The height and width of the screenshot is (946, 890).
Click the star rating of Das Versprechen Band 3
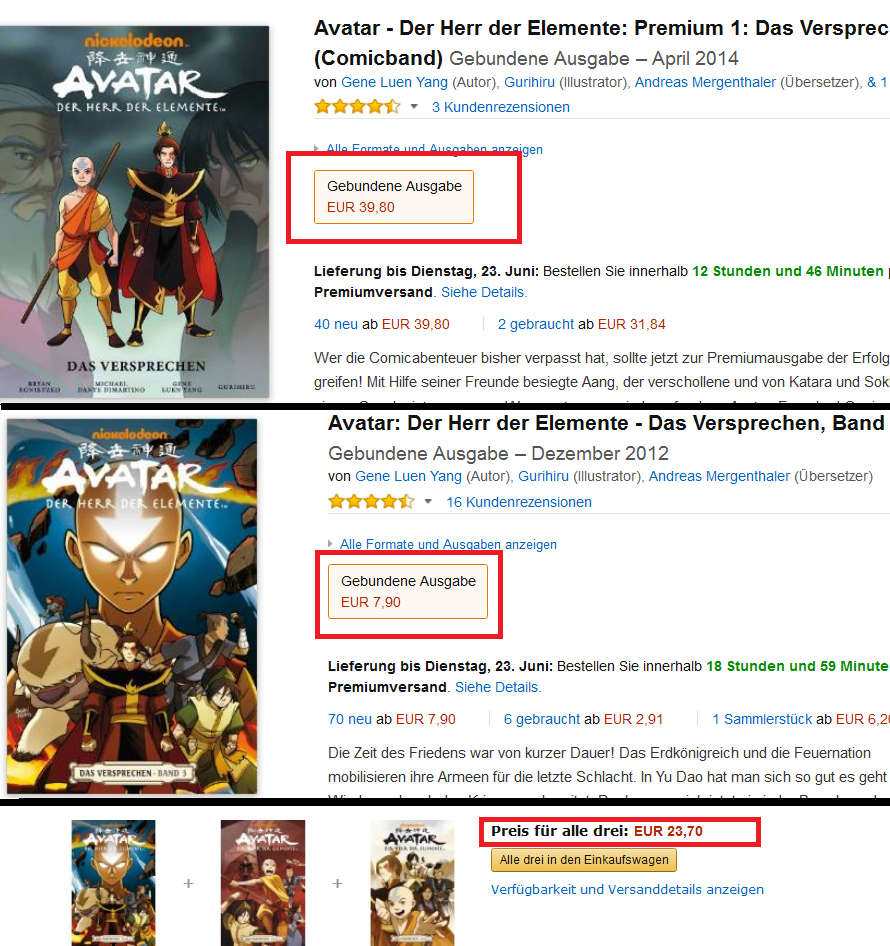point(371,501)
